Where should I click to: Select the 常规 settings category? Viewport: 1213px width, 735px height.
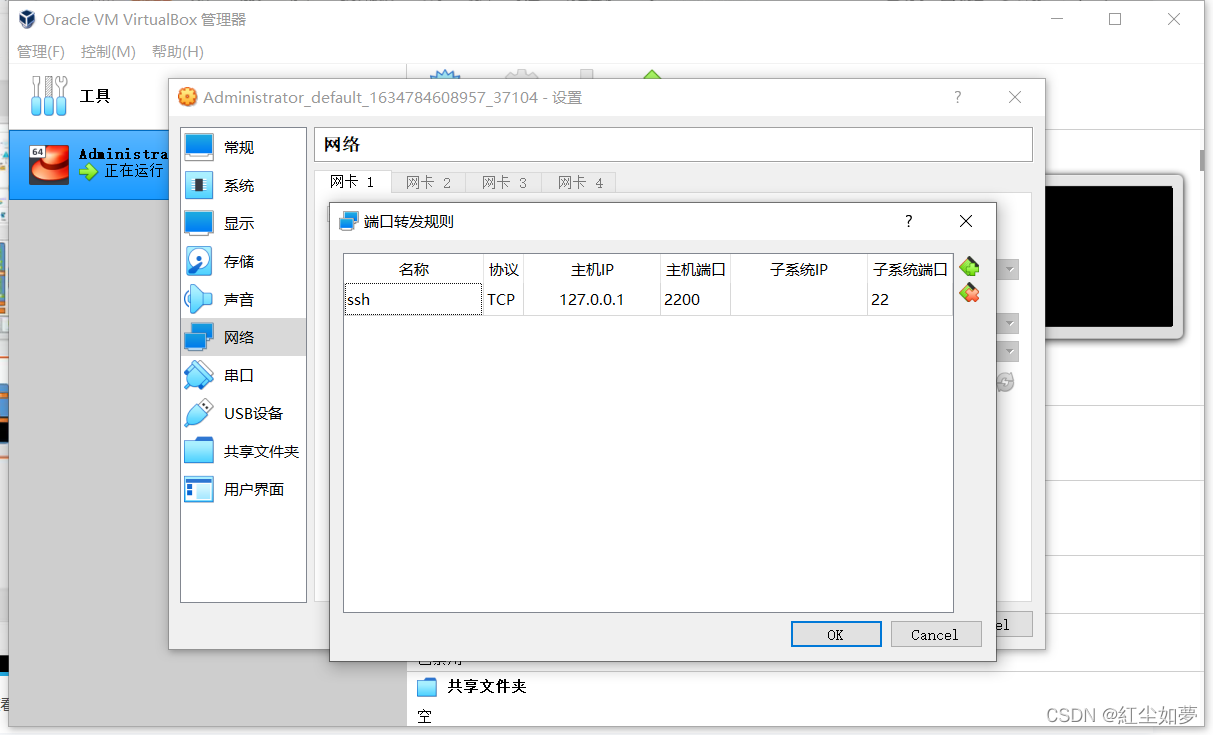243,147
